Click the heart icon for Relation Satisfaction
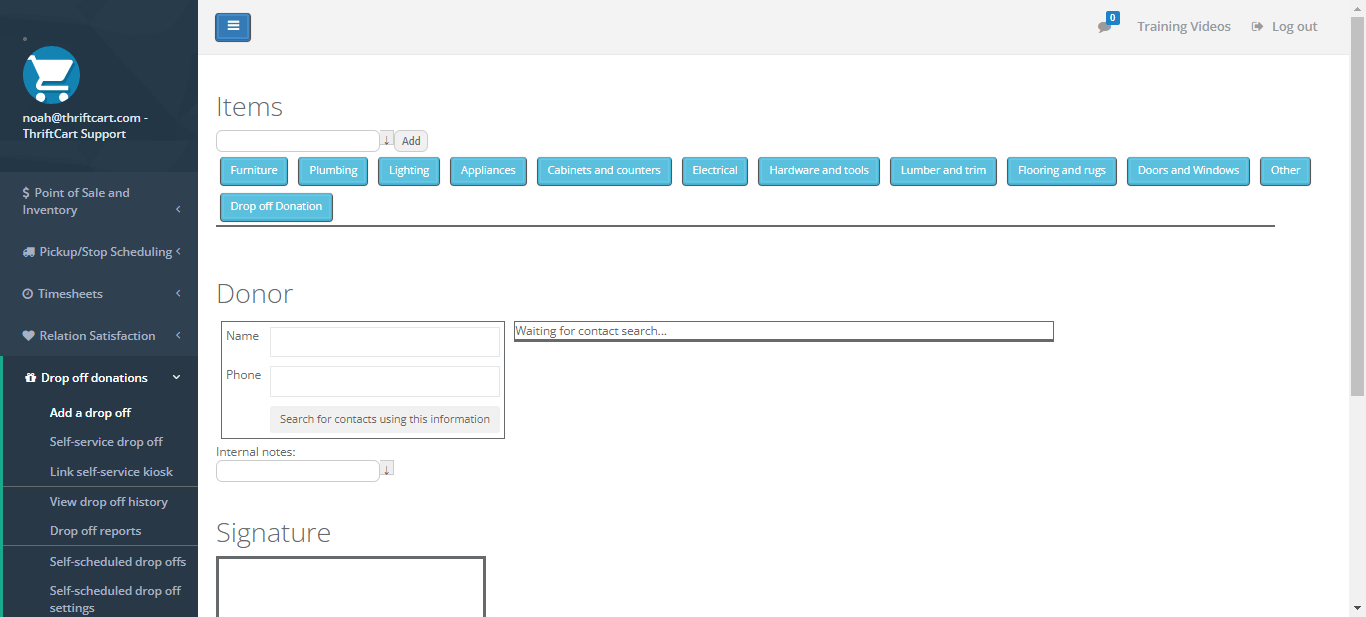Viewport: 1366px width, 617px height. 28,335
